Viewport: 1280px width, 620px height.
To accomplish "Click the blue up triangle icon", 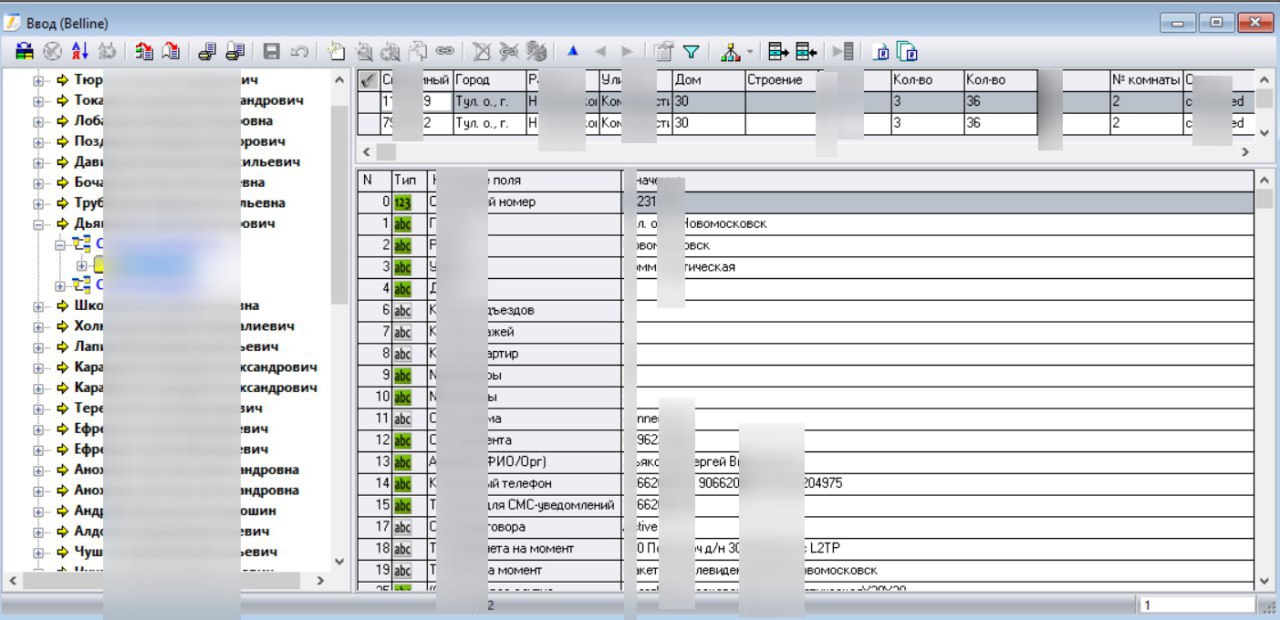I will 573,51.
